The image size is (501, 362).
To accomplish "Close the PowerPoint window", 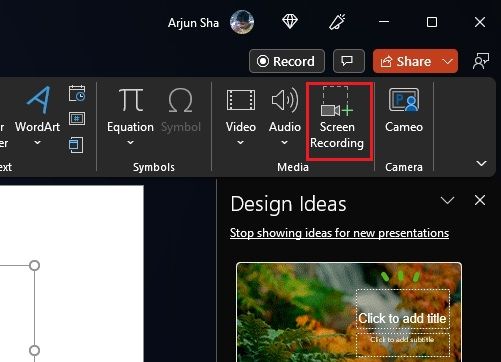I will 480,22.
